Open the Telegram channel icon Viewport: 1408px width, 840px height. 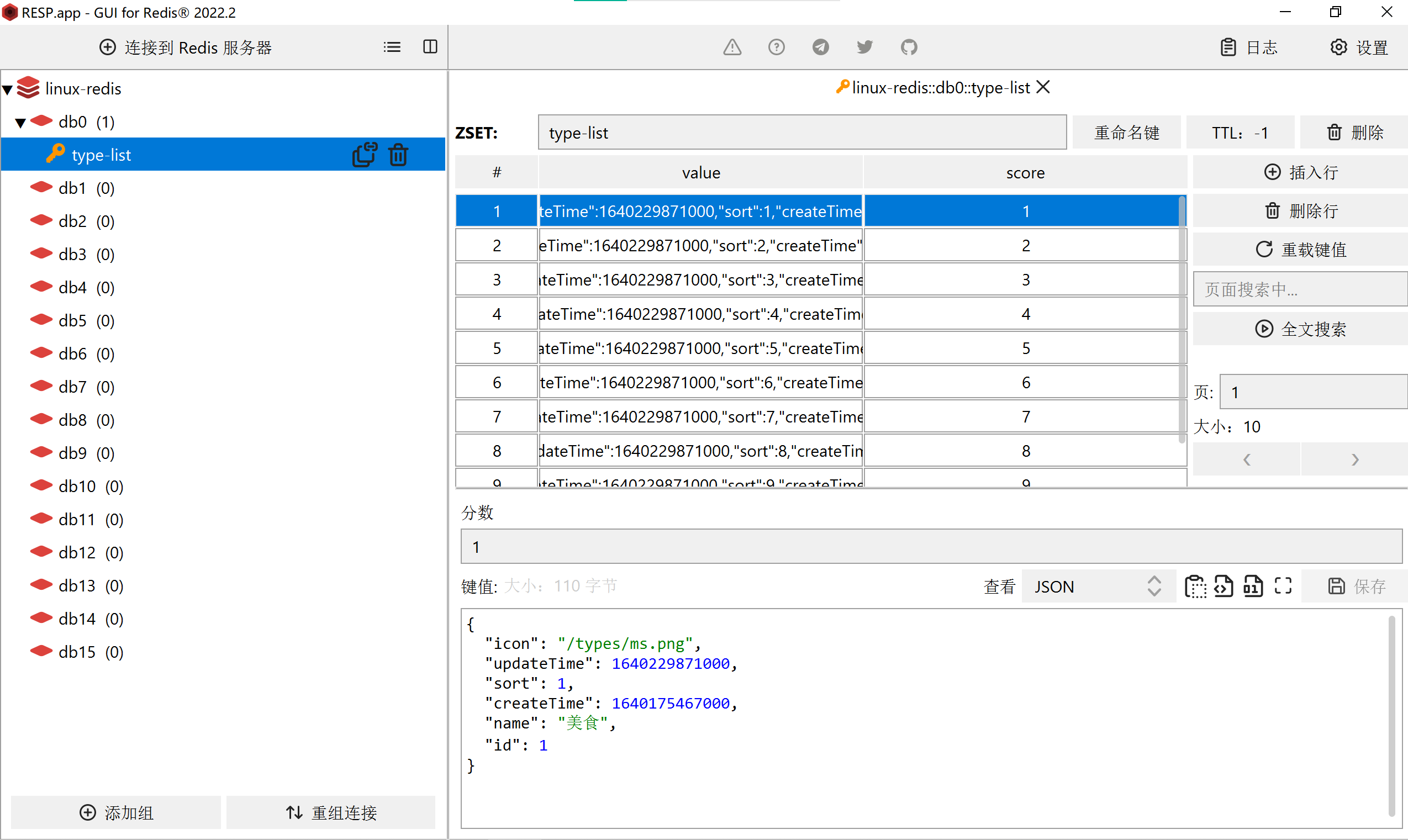tap(820, 47)
